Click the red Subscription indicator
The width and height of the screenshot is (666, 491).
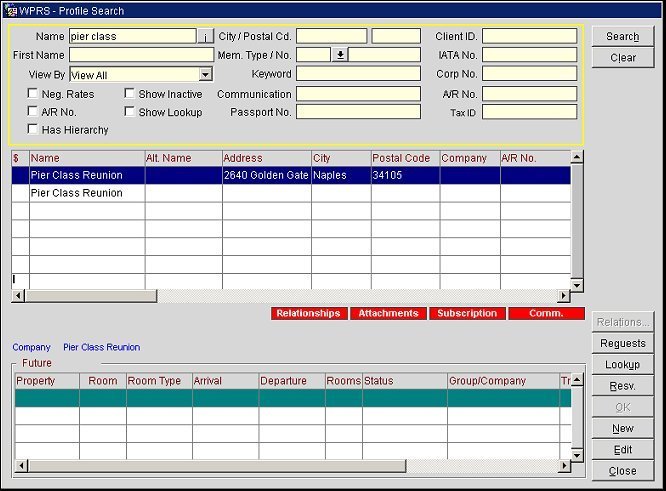tap(467, 314)
